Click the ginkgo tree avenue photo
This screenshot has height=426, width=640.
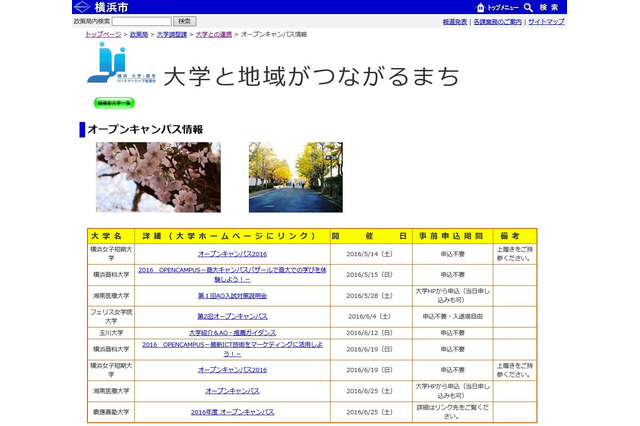(296, 177)
